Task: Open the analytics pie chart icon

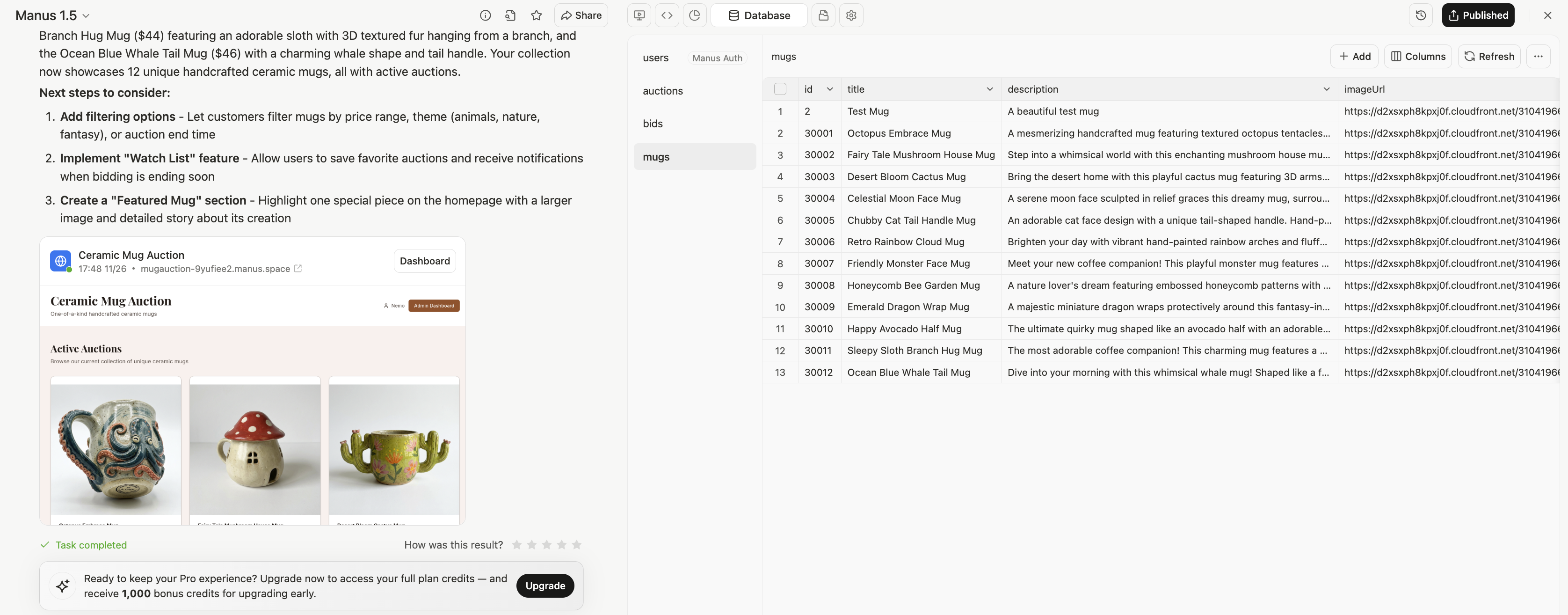Action: tap(695, 15)
